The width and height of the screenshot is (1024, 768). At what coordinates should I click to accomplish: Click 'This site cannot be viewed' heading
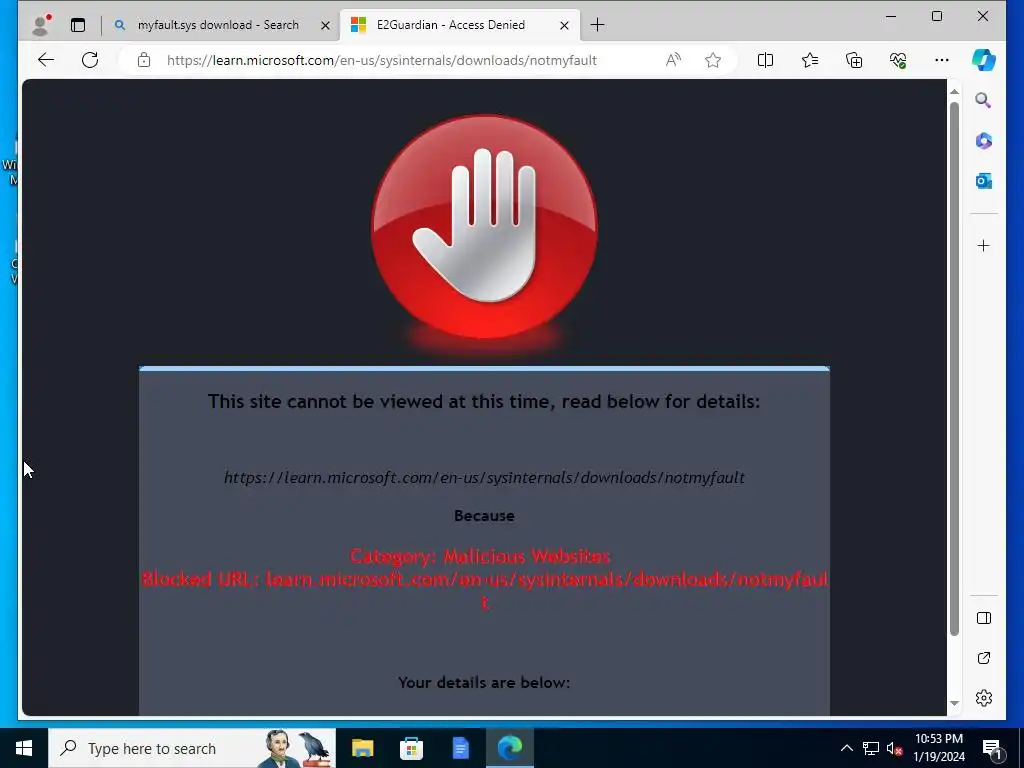(x=484, y=401)
